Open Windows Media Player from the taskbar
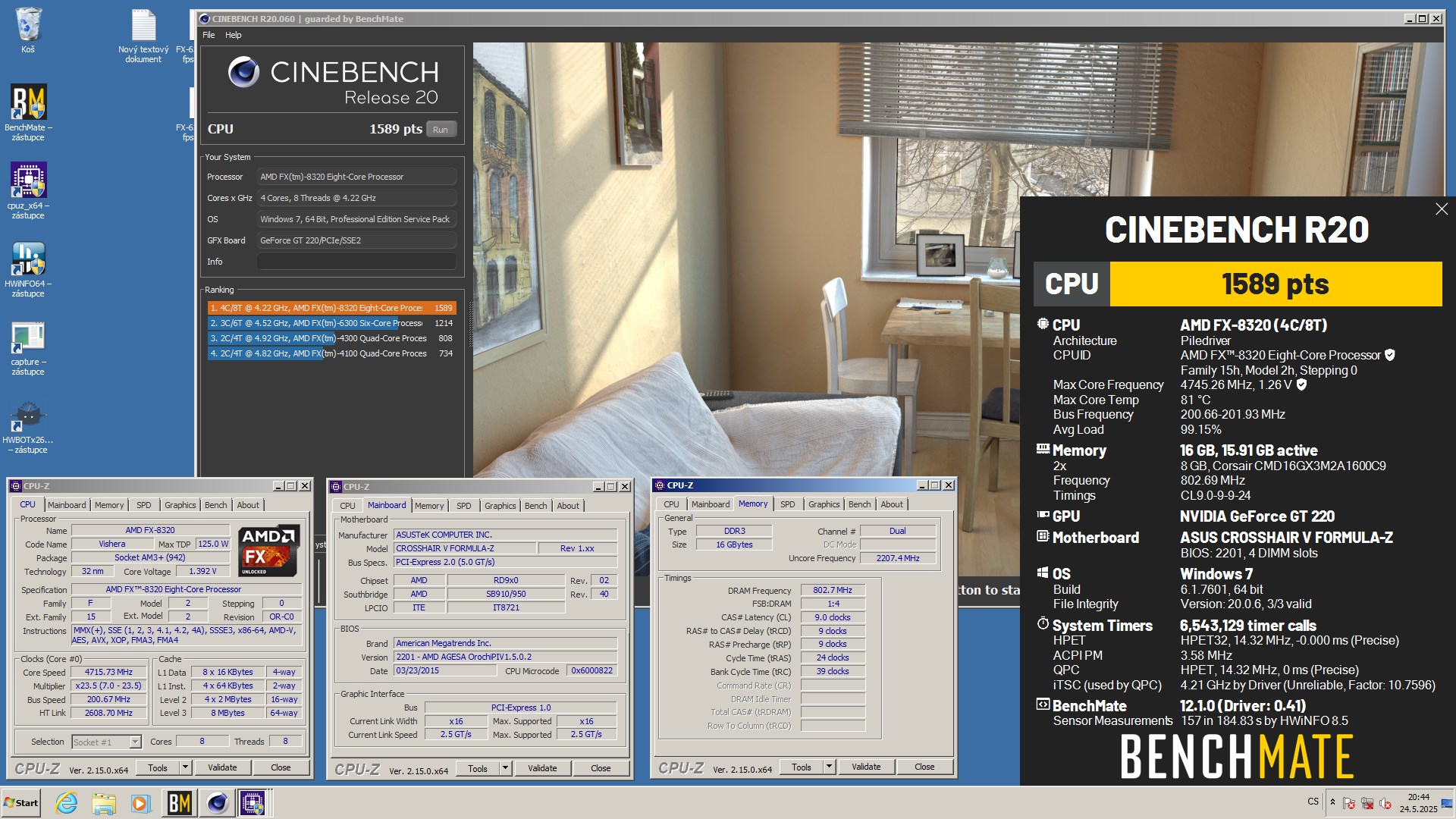The width and height of the screenshot is (1456, 819). point(140,802)
